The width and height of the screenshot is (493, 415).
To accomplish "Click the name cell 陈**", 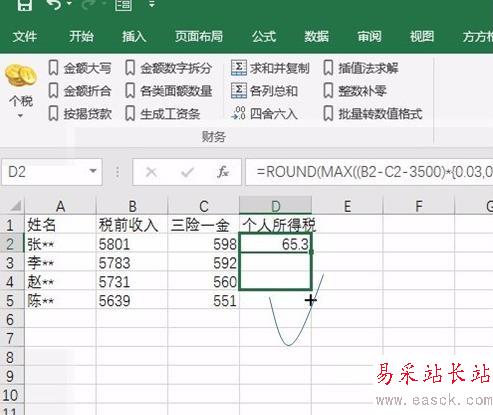I will (60, 301).
